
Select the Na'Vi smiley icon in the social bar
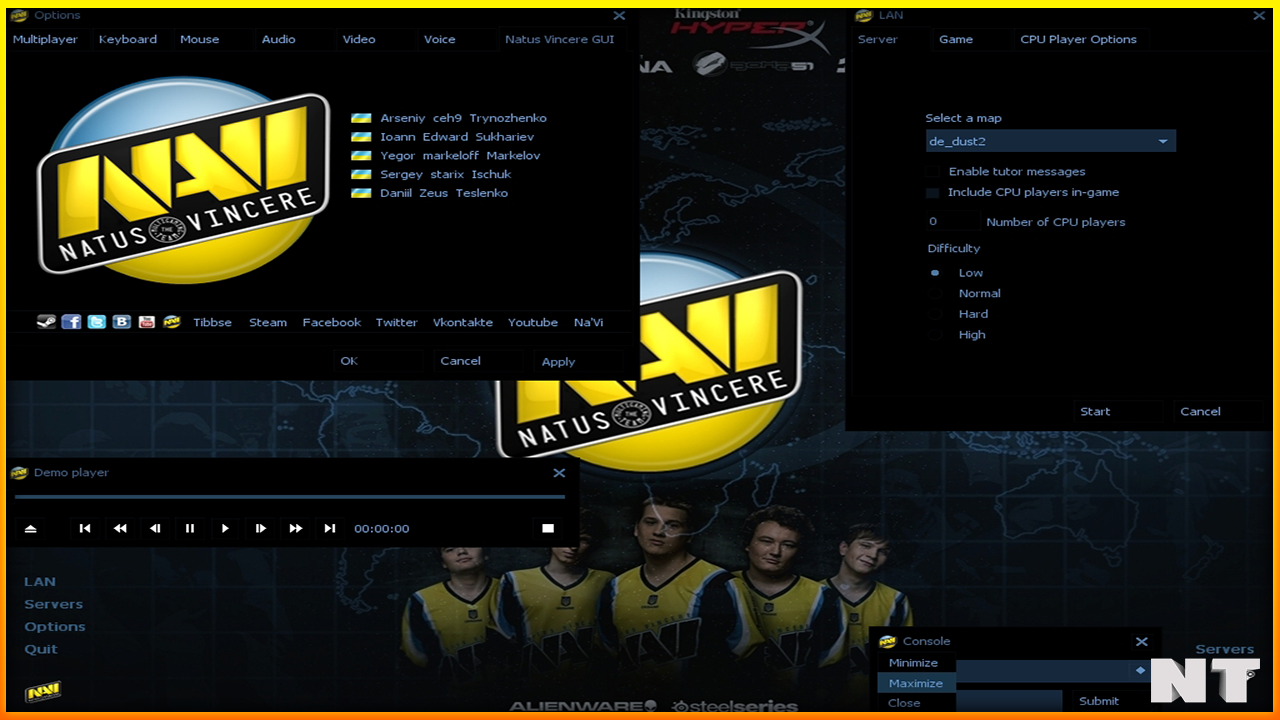point(171,322)
